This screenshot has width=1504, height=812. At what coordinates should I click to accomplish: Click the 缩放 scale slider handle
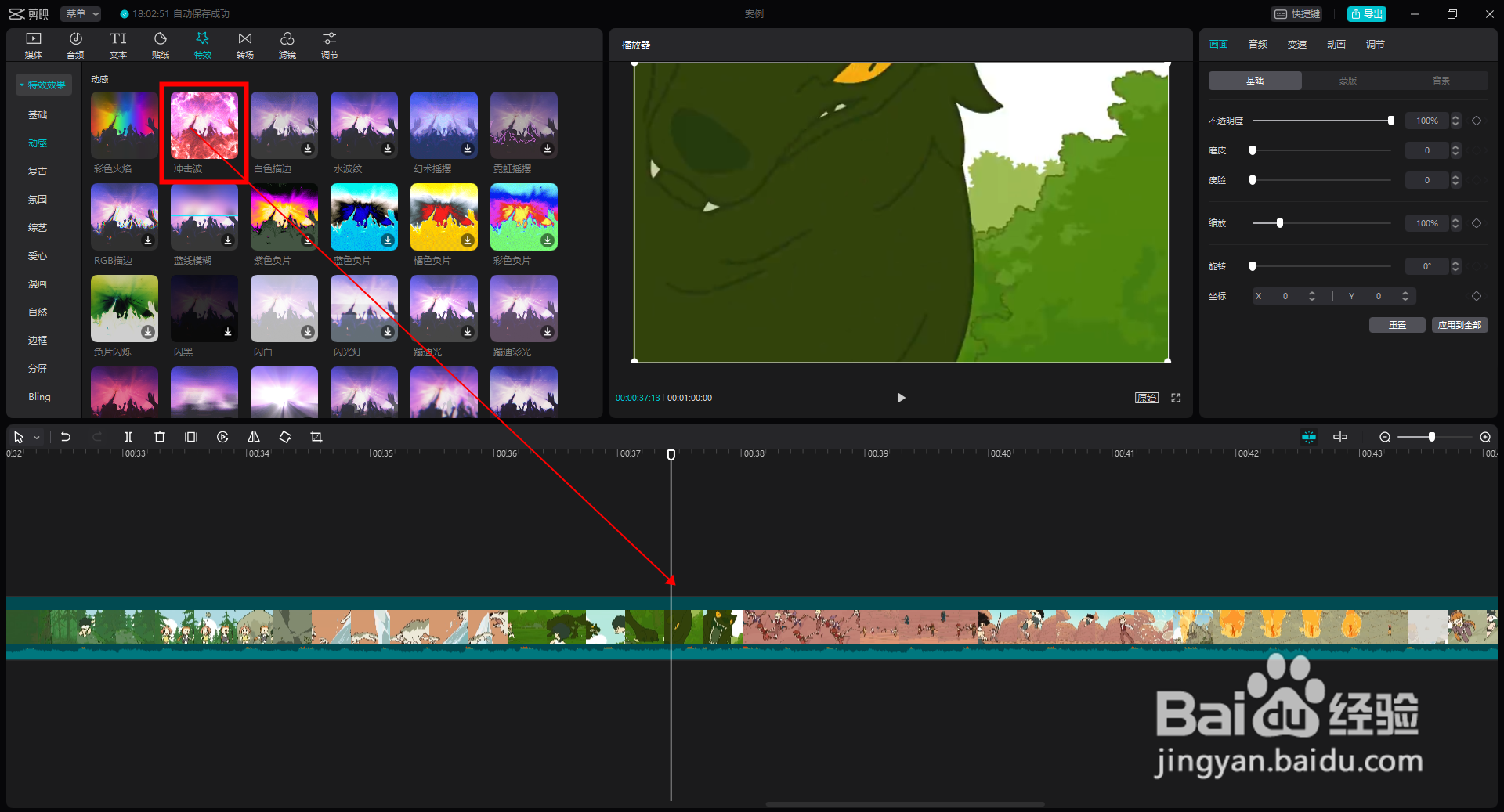1280,223
